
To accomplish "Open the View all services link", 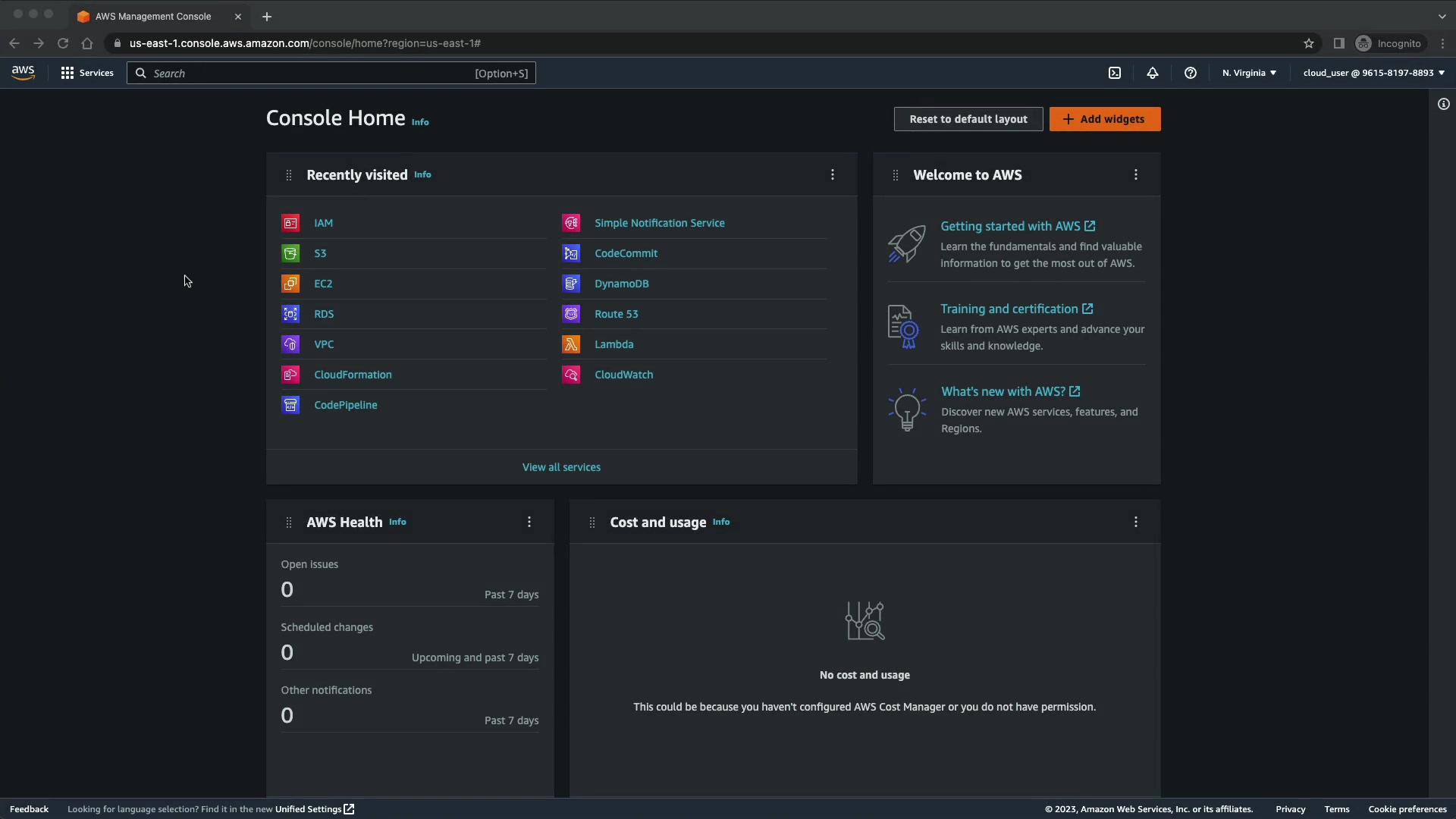I will point(561,468).
